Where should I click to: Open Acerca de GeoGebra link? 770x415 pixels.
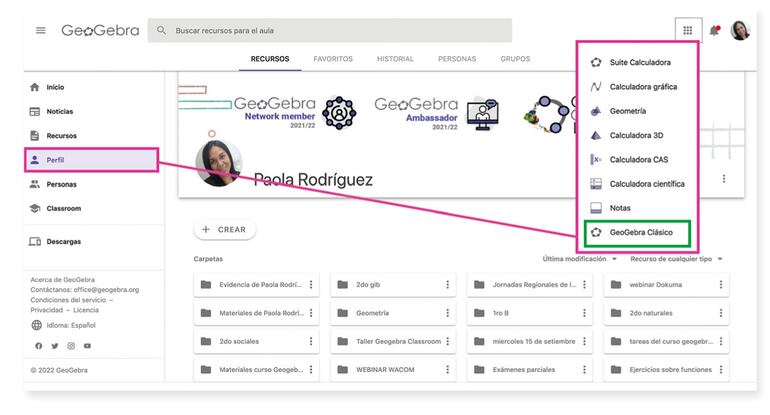click(x=62, y=279)
